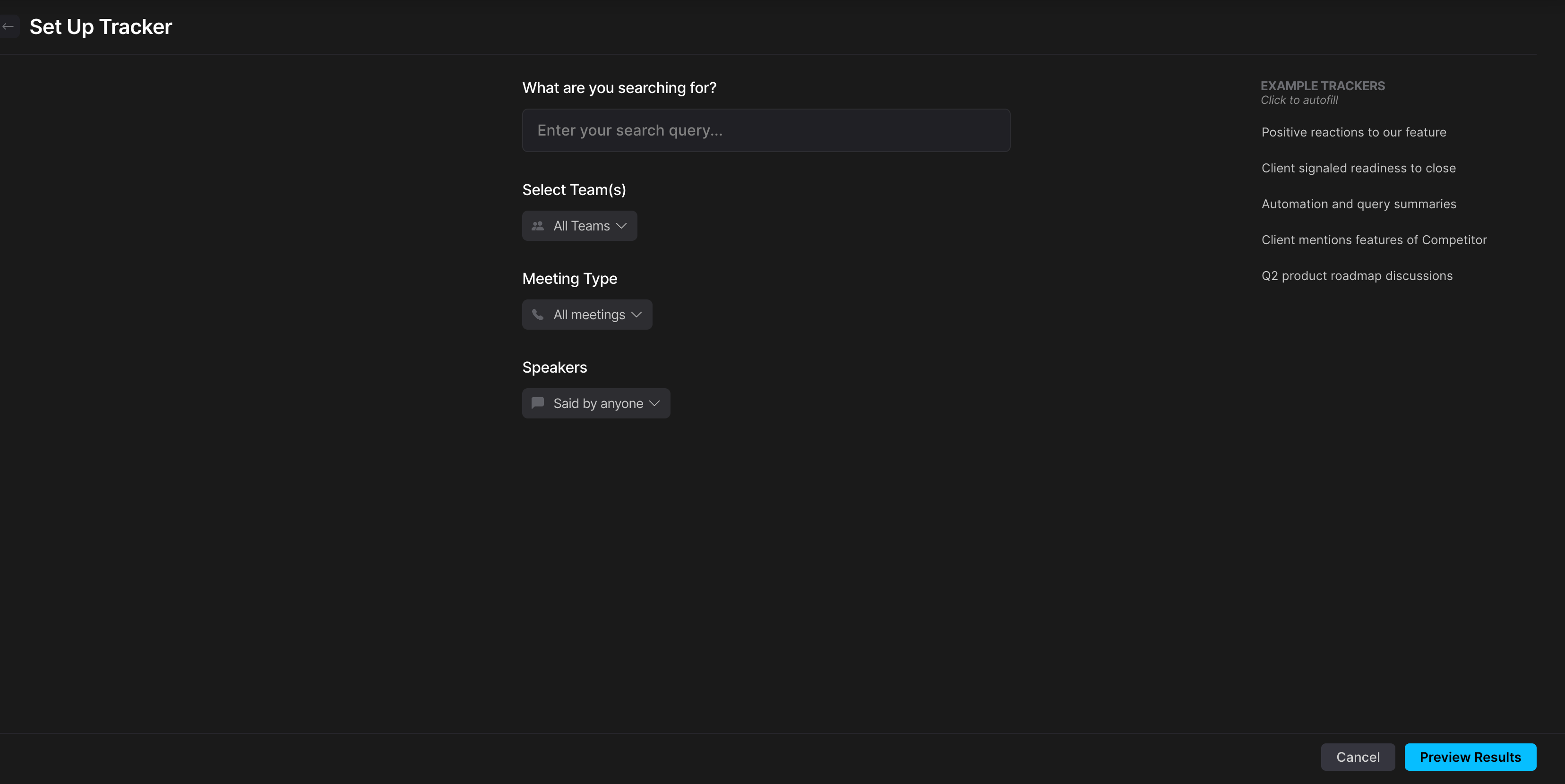Viewport: 1565px width, 784px height.
Task: Click the people icon in the All Teams selector
Action: coord(538,226)
